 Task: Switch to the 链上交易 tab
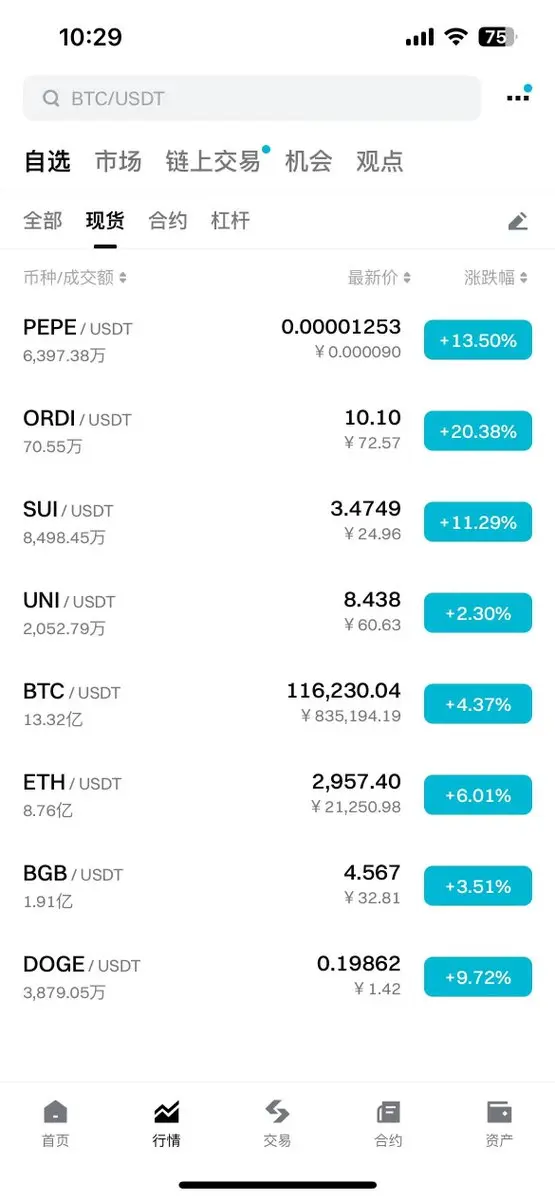pyautogui.click(x=213, y=161)
